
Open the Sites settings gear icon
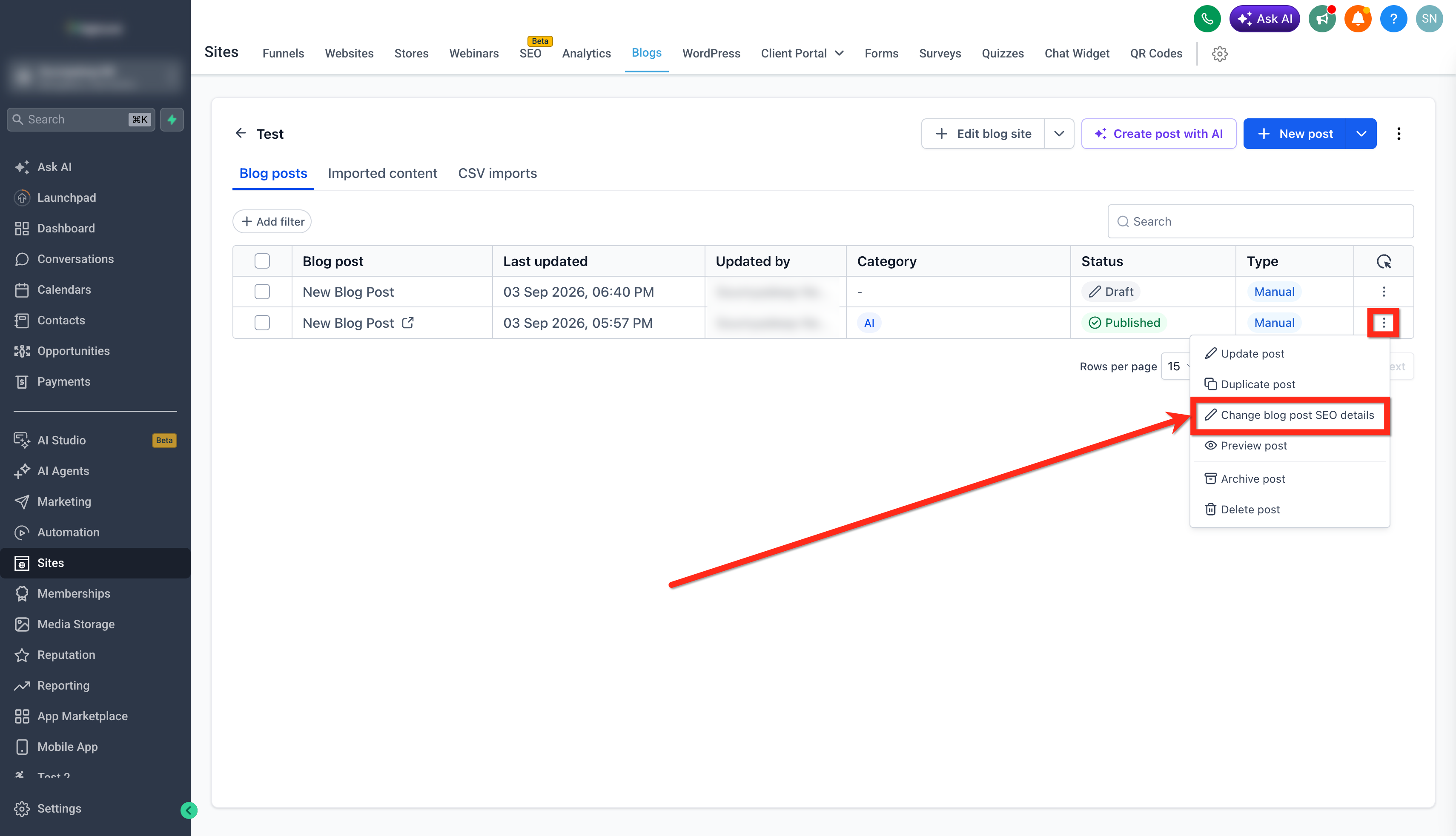pos(1219,53)
